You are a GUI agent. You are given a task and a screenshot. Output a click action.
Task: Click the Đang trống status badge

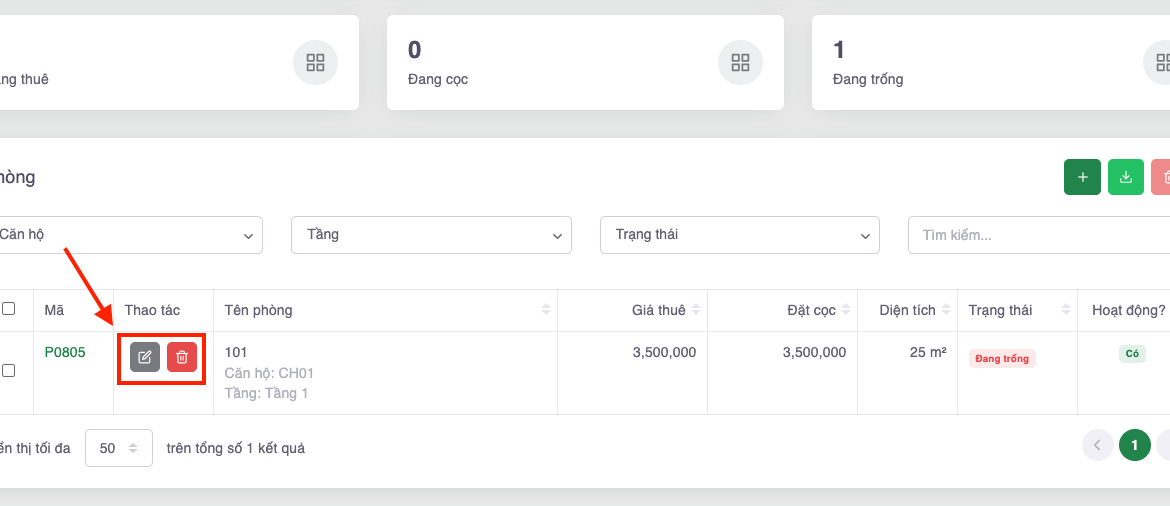coord(1002,358)
